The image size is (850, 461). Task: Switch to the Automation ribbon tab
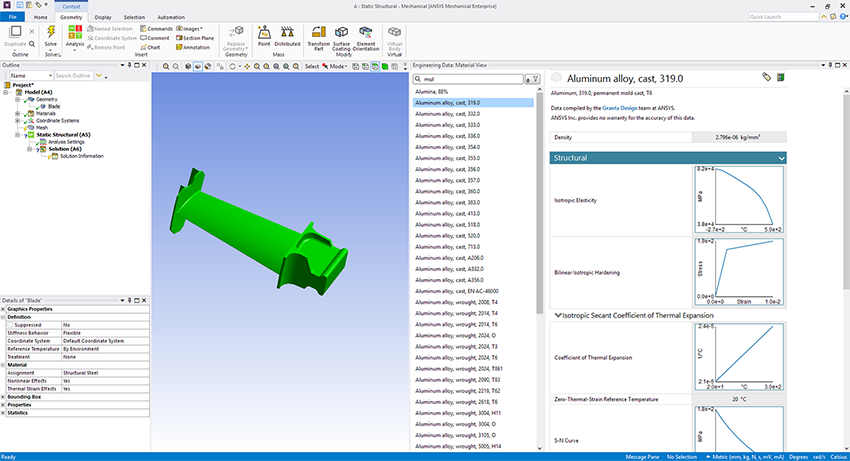(x=171, y=17)
